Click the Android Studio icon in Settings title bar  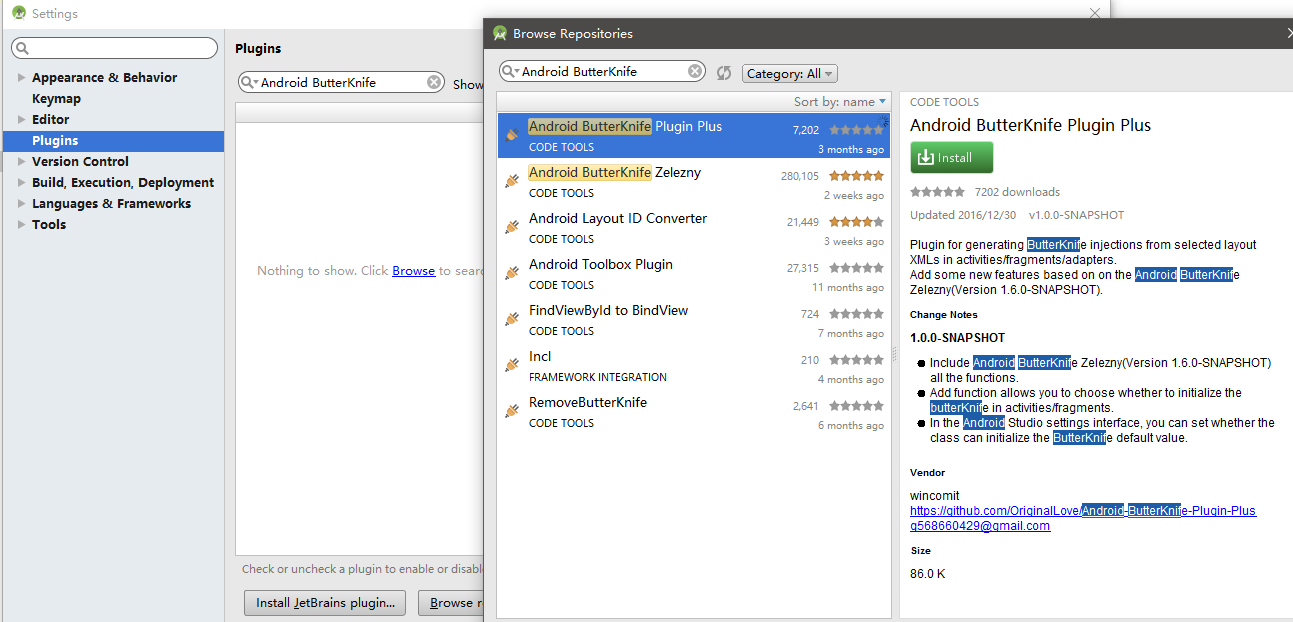pos(19,13)
